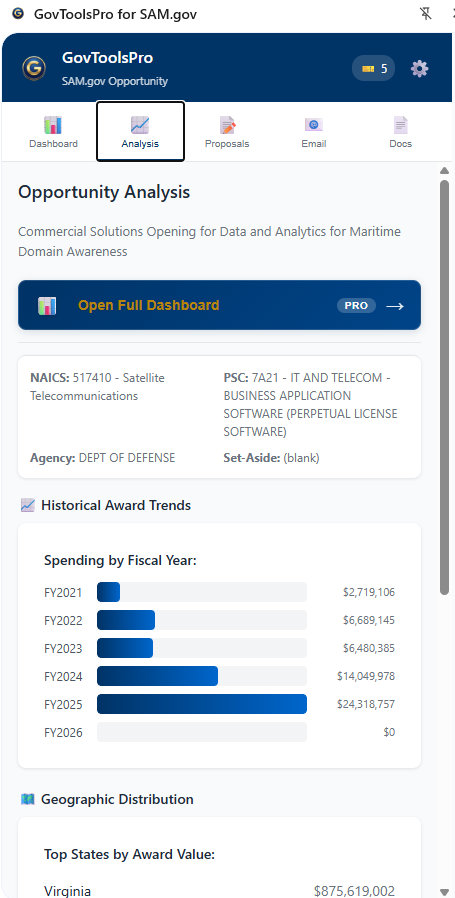Viewport: 455px width, 898px height.
Task: Click the Top States by Award Value label
Action: (130, 854)
